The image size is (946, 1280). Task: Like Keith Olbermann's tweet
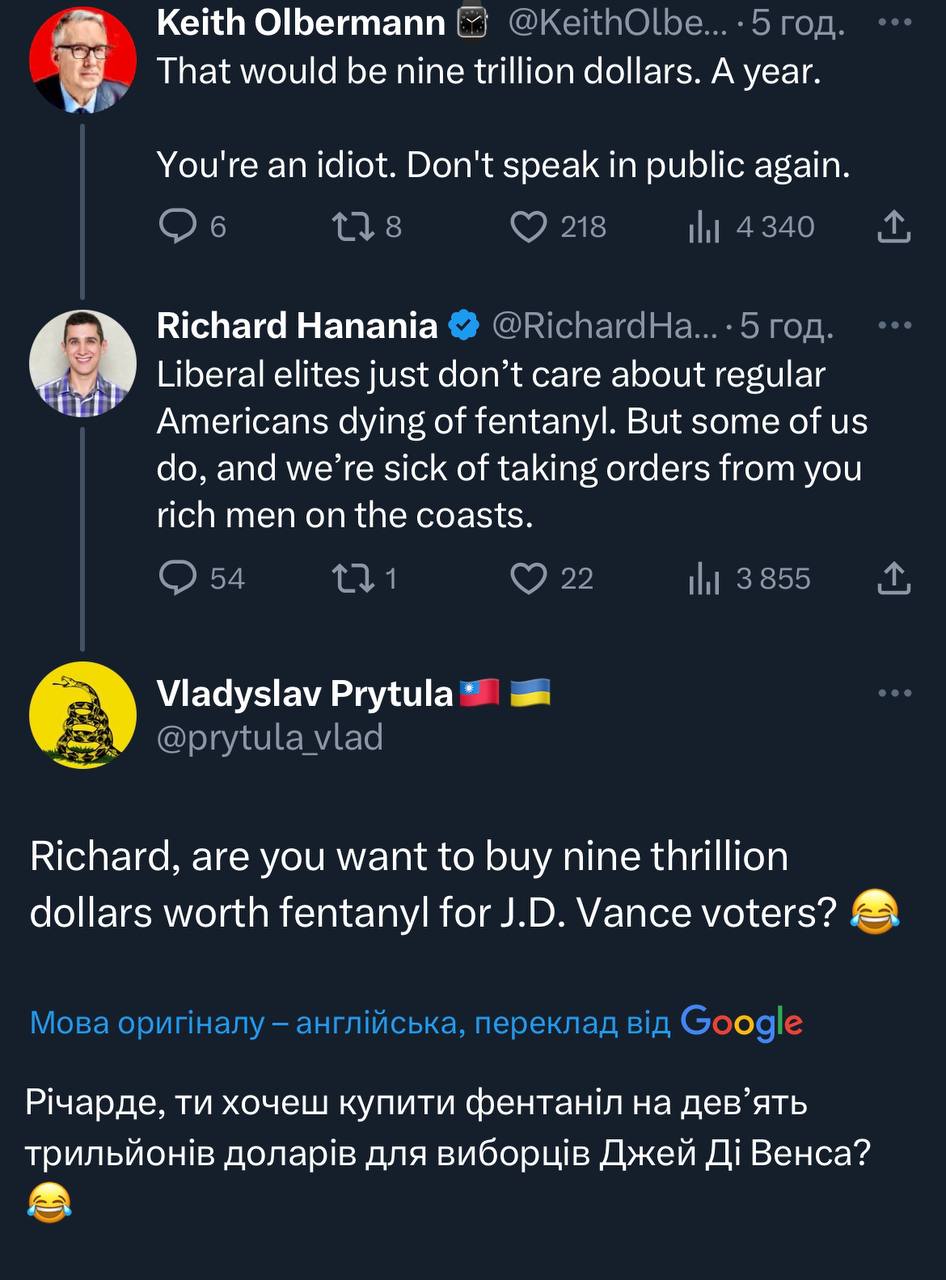tap(529, 228)
